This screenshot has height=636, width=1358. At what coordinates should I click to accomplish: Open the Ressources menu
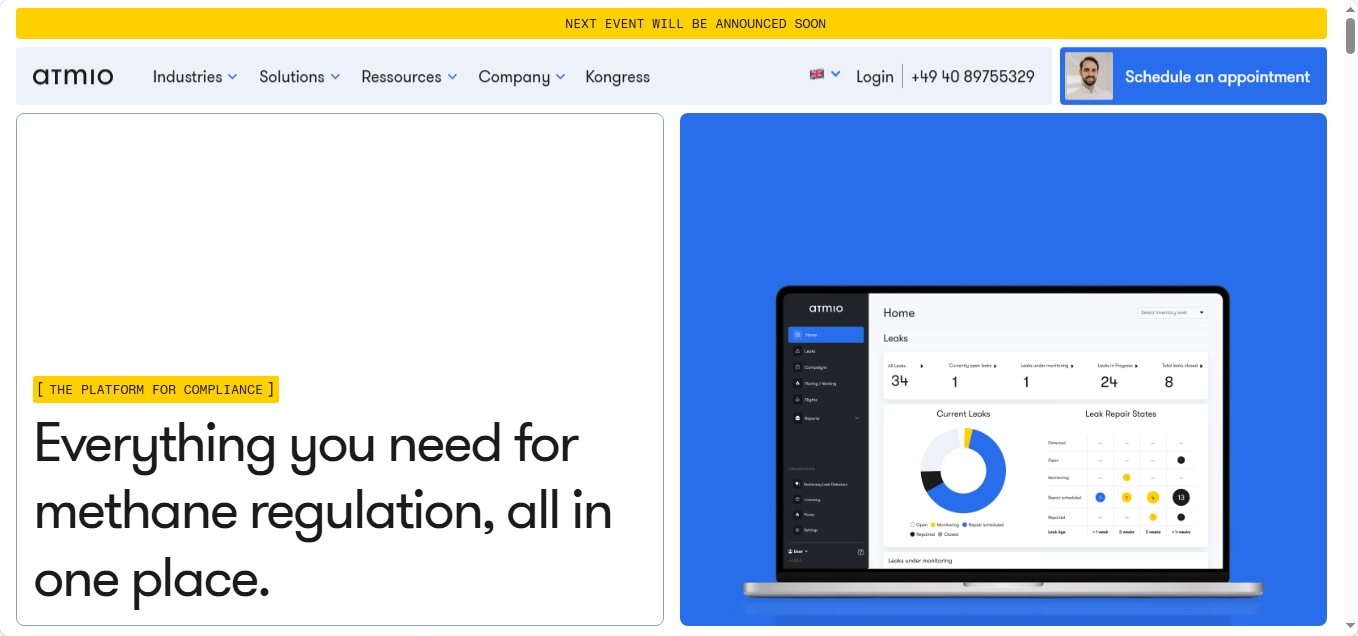(409, 77)
